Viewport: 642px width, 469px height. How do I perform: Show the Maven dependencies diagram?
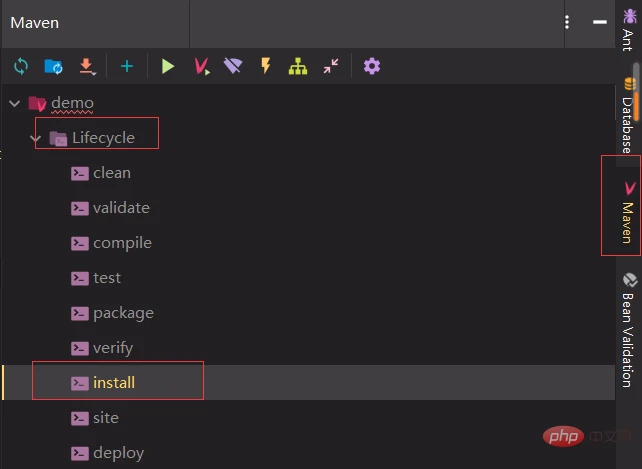tap(298, 66)
